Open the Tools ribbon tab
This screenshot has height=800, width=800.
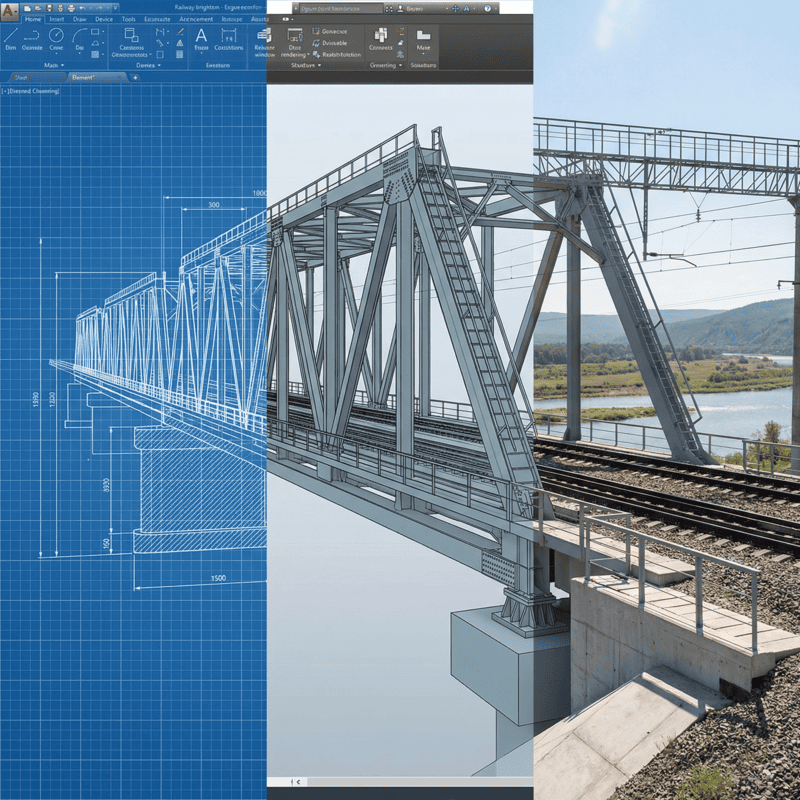coord(129,19)
